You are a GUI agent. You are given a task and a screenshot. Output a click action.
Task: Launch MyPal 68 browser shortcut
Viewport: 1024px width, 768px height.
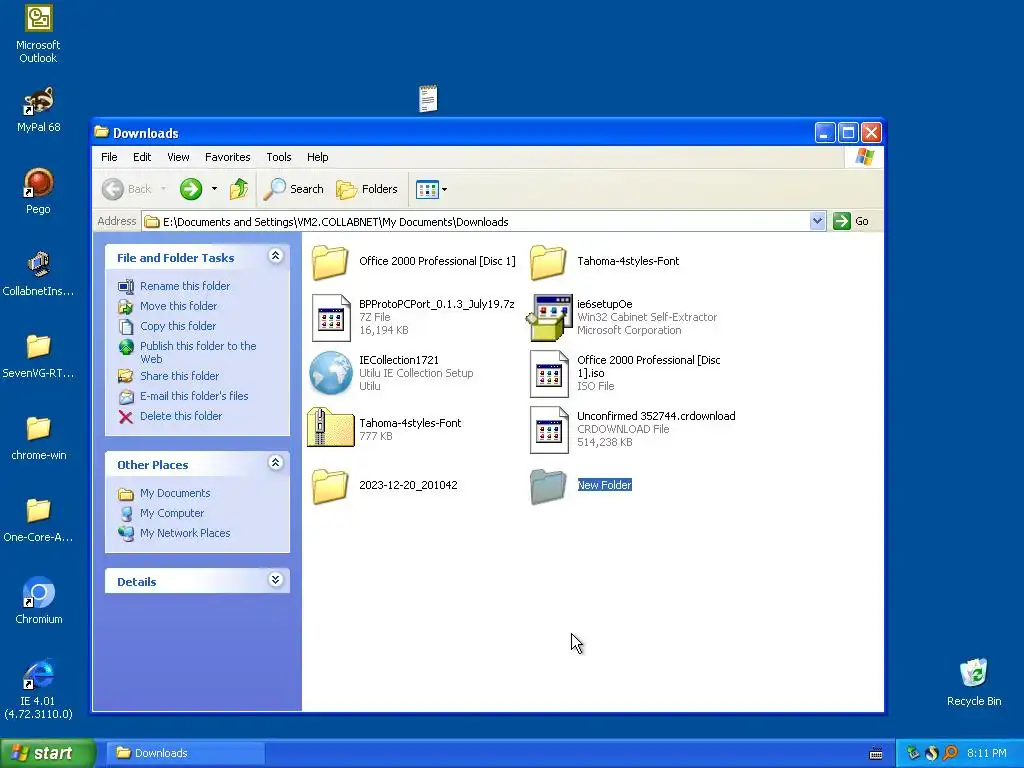point(39,109)
